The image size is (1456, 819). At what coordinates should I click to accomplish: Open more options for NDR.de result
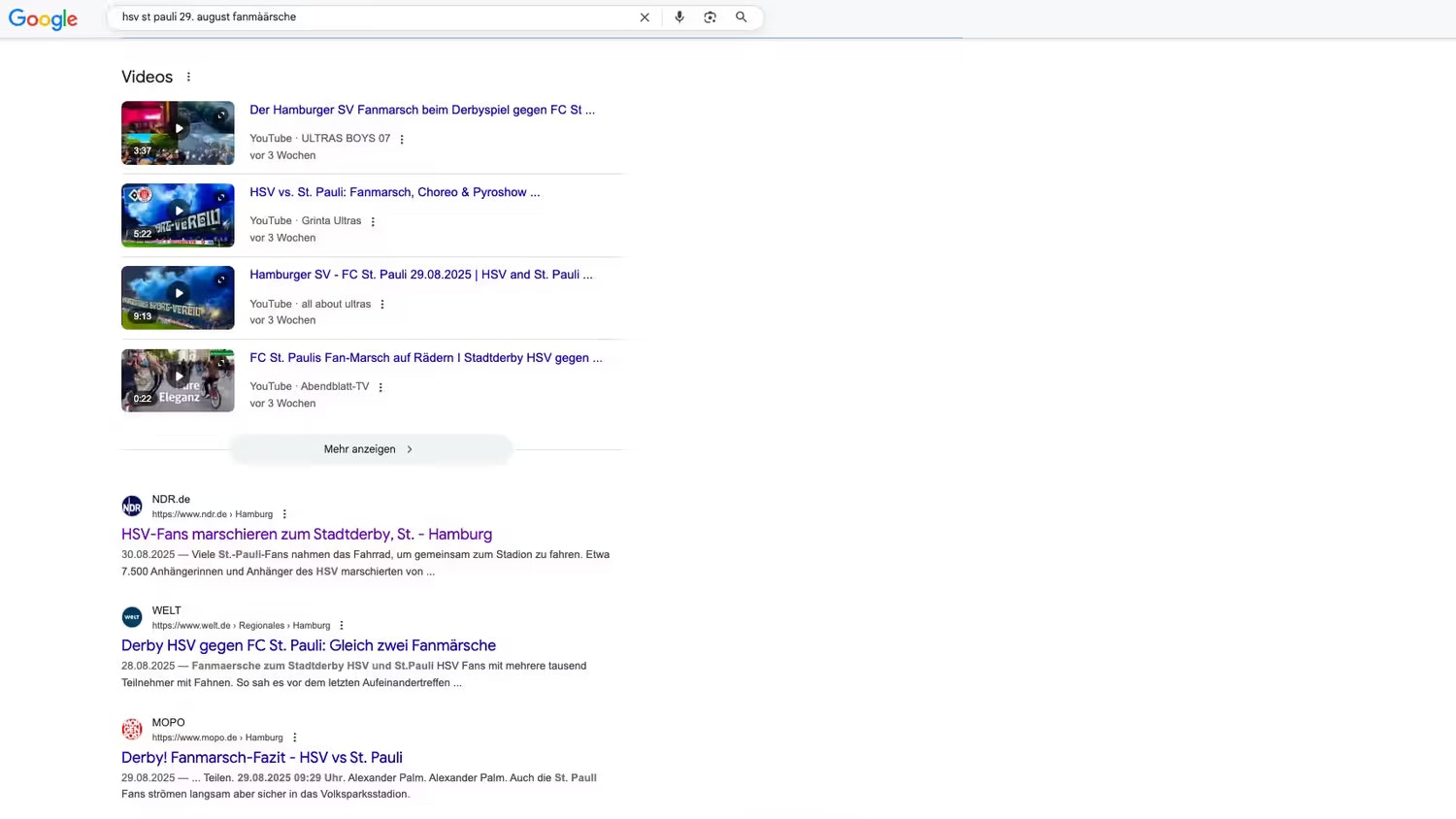click(284, 514)
